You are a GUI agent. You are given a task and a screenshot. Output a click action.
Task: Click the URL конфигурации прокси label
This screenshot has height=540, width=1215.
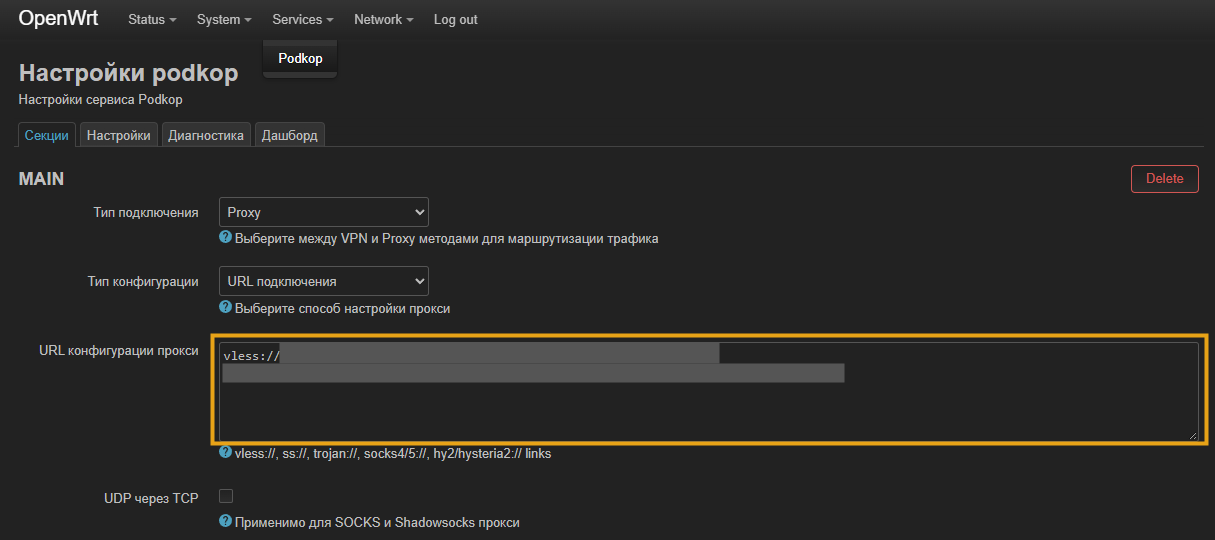pos(119,351)
